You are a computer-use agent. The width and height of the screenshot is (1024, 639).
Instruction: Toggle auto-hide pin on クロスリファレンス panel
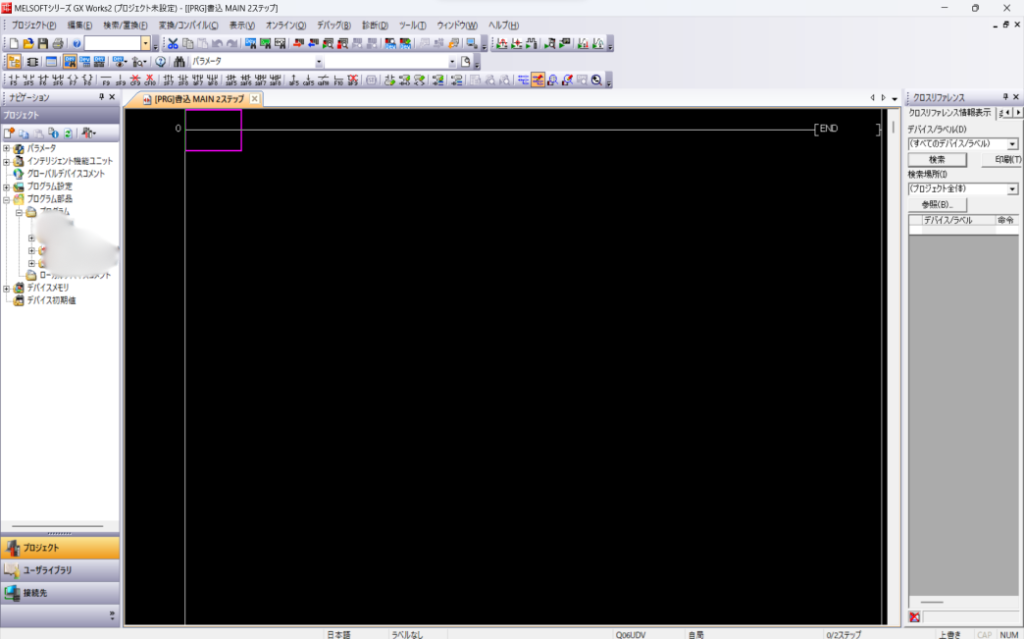1003,98
